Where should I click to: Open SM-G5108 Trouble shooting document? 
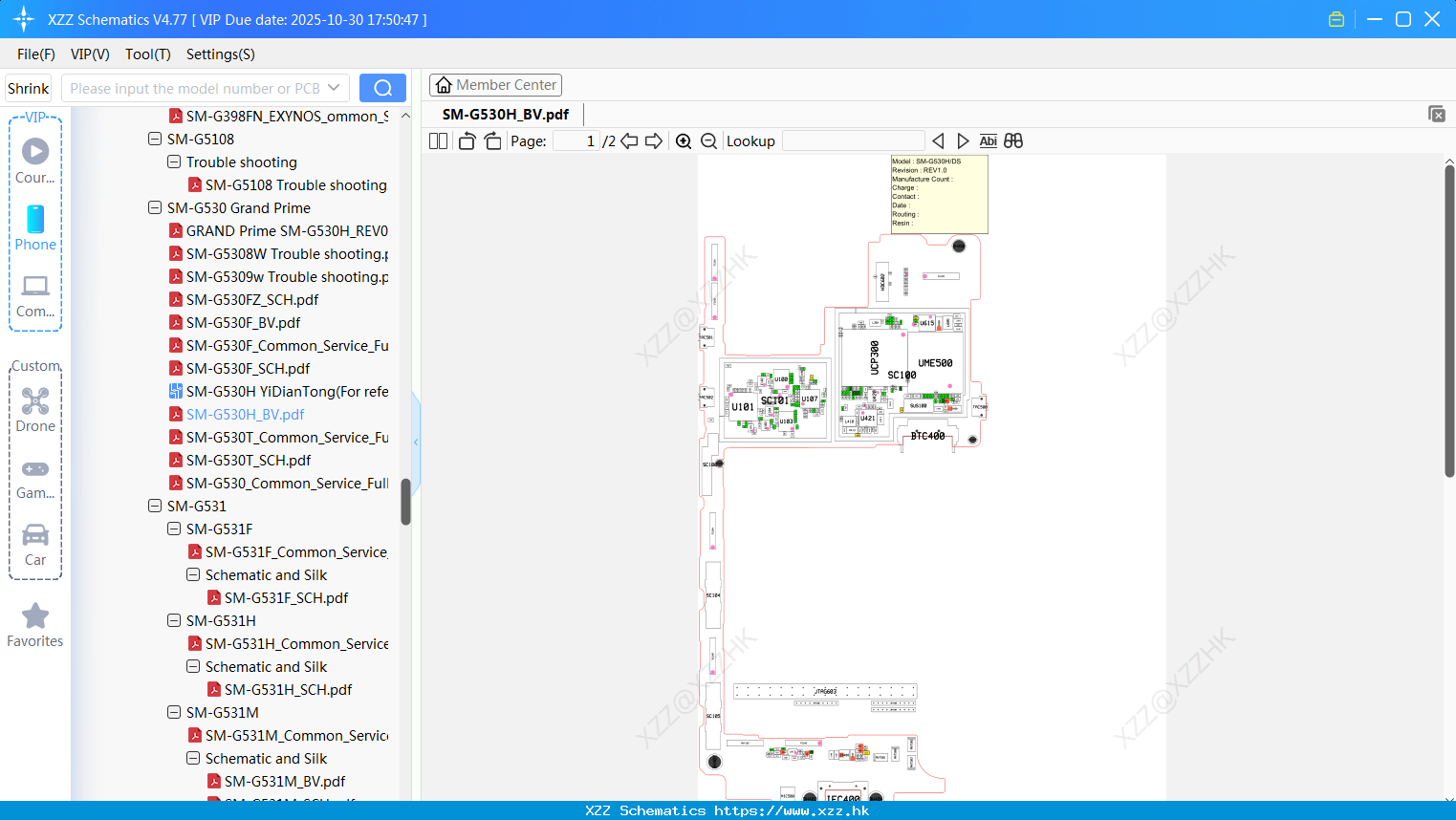295,184
